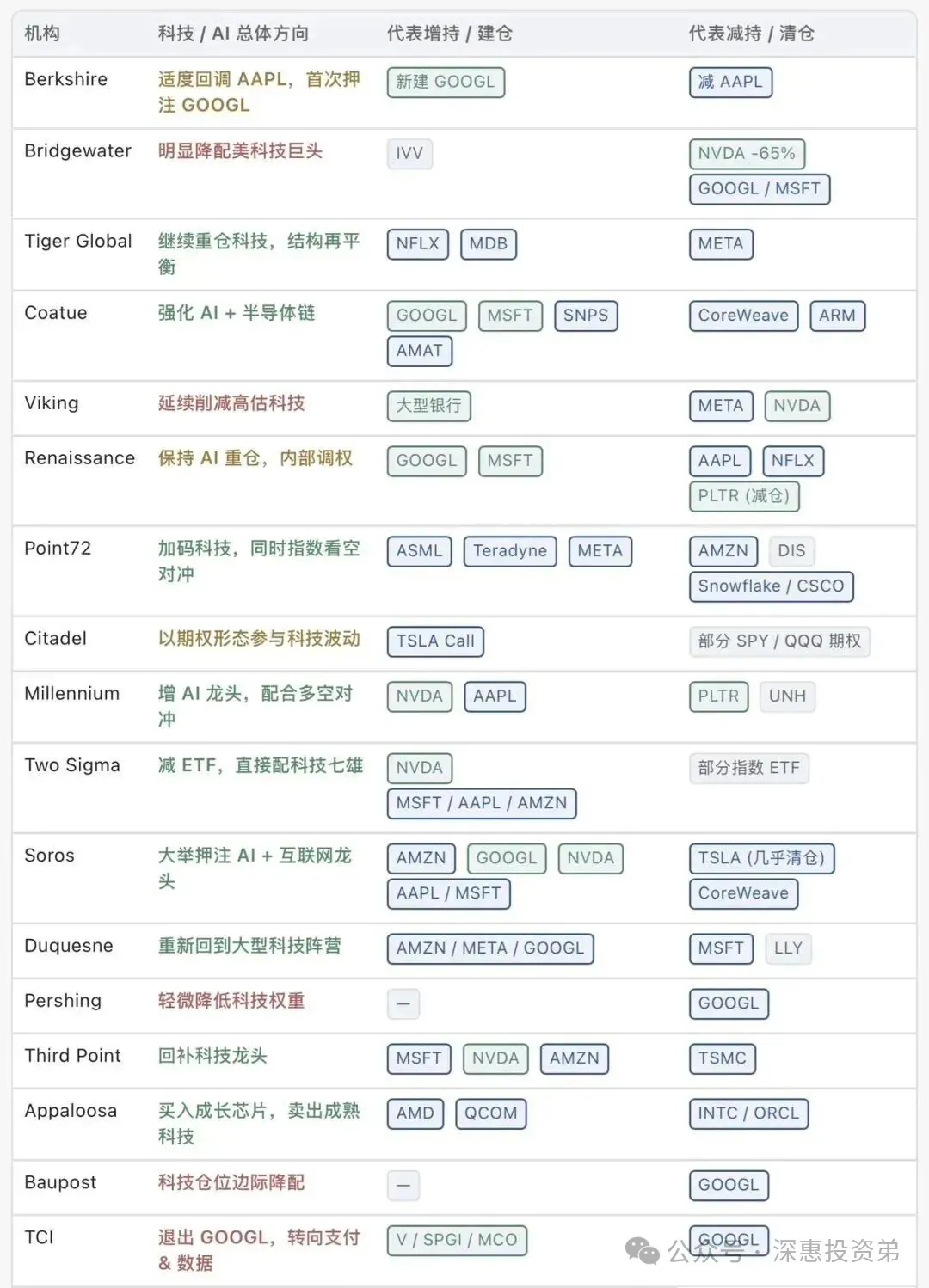Select the 部分 SPY / QQQ 期权 tag

pyautogui.click(x=779, y=641)
